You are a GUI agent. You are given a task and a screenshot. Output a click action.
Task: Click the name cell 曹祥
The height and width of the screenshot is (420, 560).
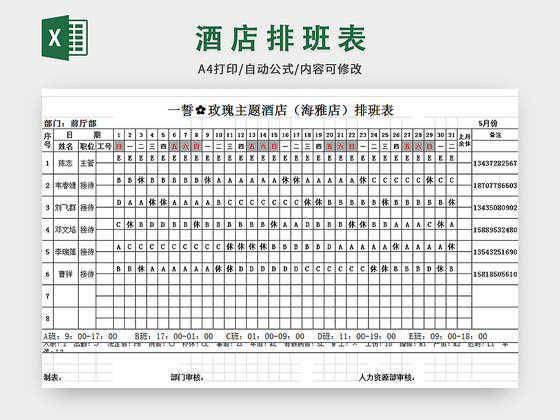pyautogui.click(x=66, y=274)
